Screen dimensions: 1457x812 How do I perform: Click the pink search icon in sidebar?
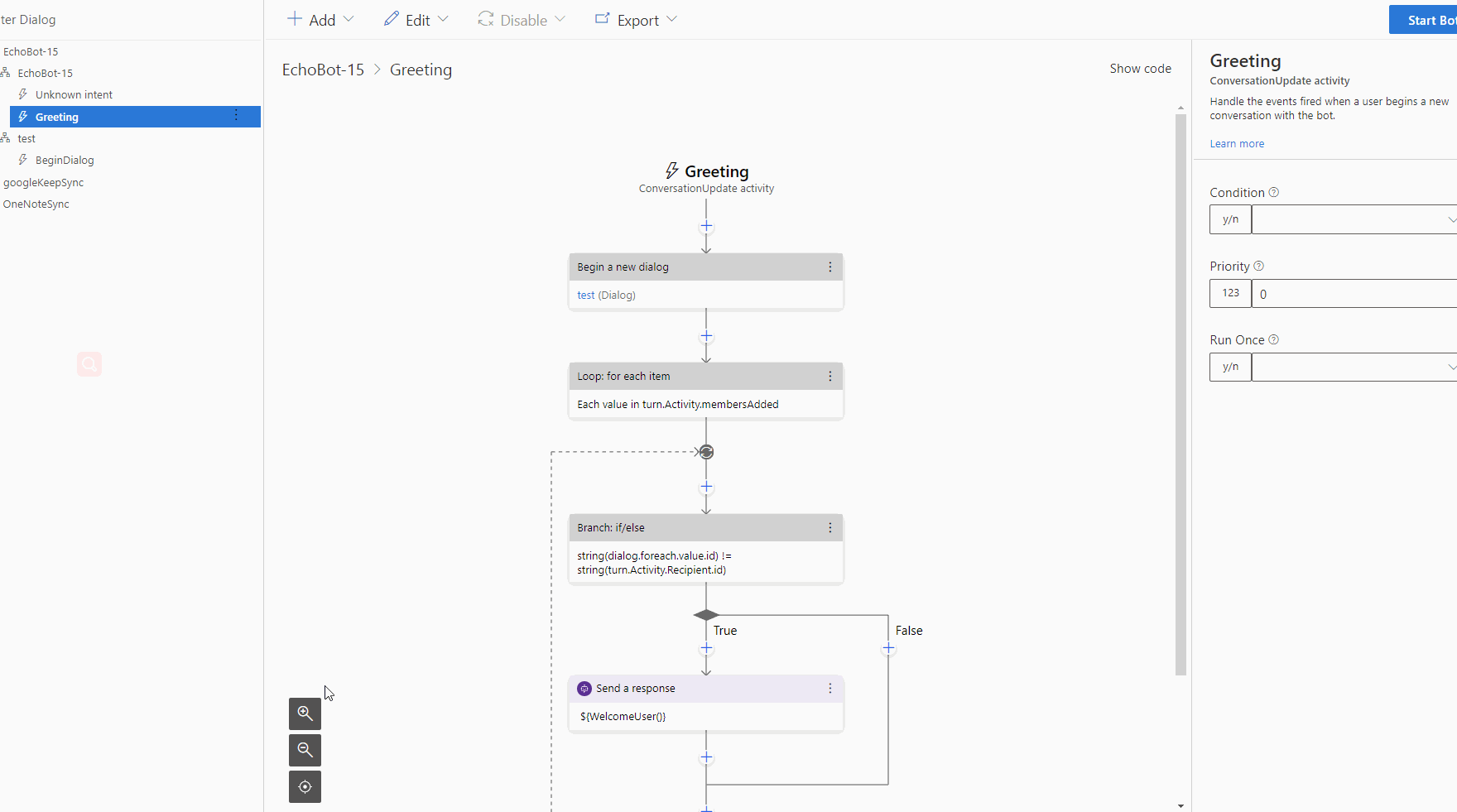click(x=89, y=364)
